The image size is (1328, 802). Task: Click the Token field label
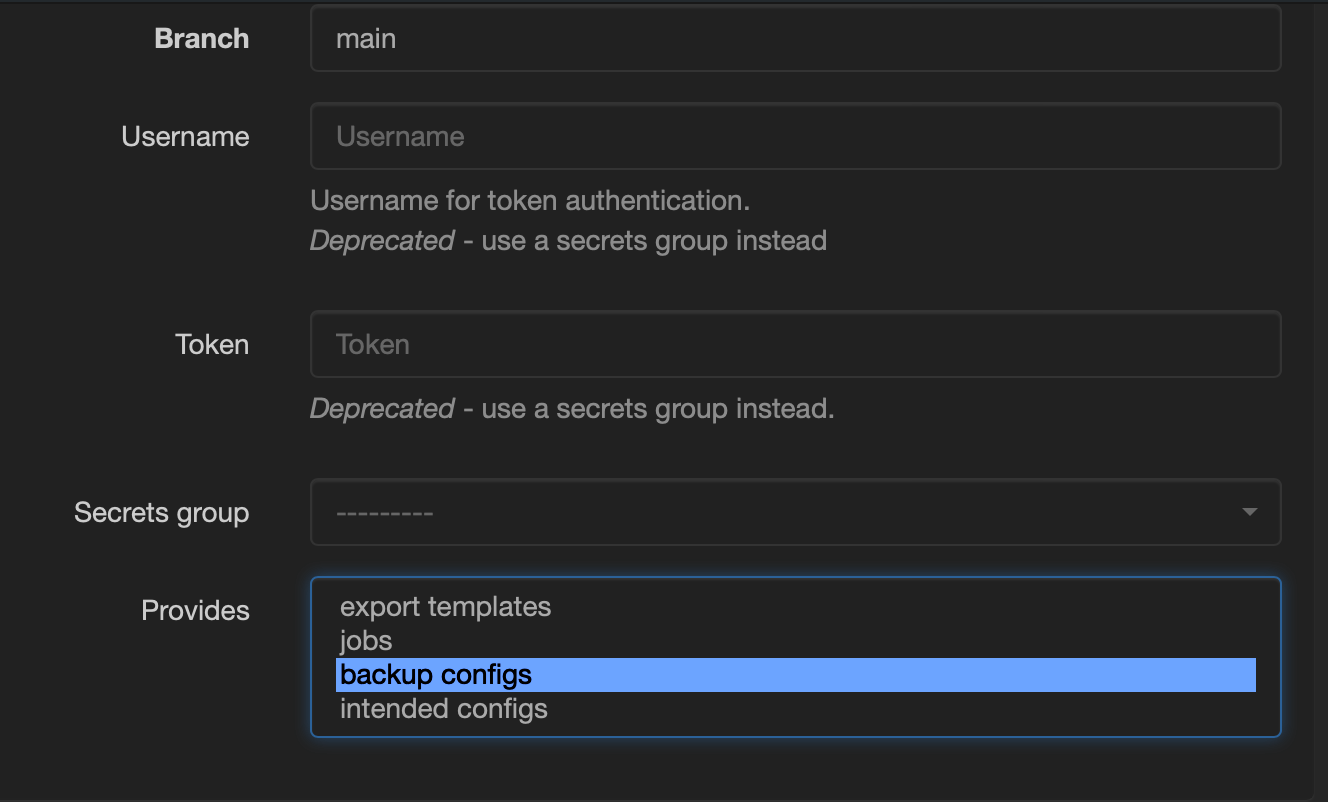point(212,344)
